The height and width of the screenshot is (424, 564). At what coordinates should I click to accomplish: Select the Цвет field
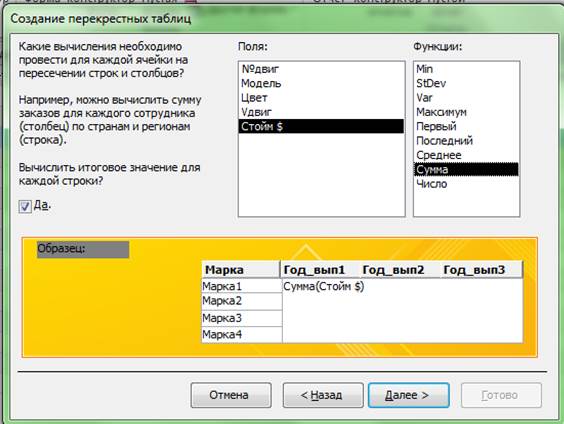coord(321,98)
